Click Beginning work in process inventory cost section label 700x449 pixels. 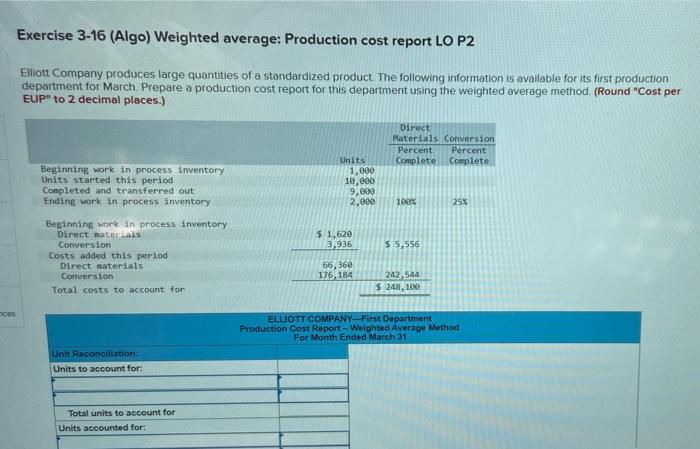[x=136, y=224]
